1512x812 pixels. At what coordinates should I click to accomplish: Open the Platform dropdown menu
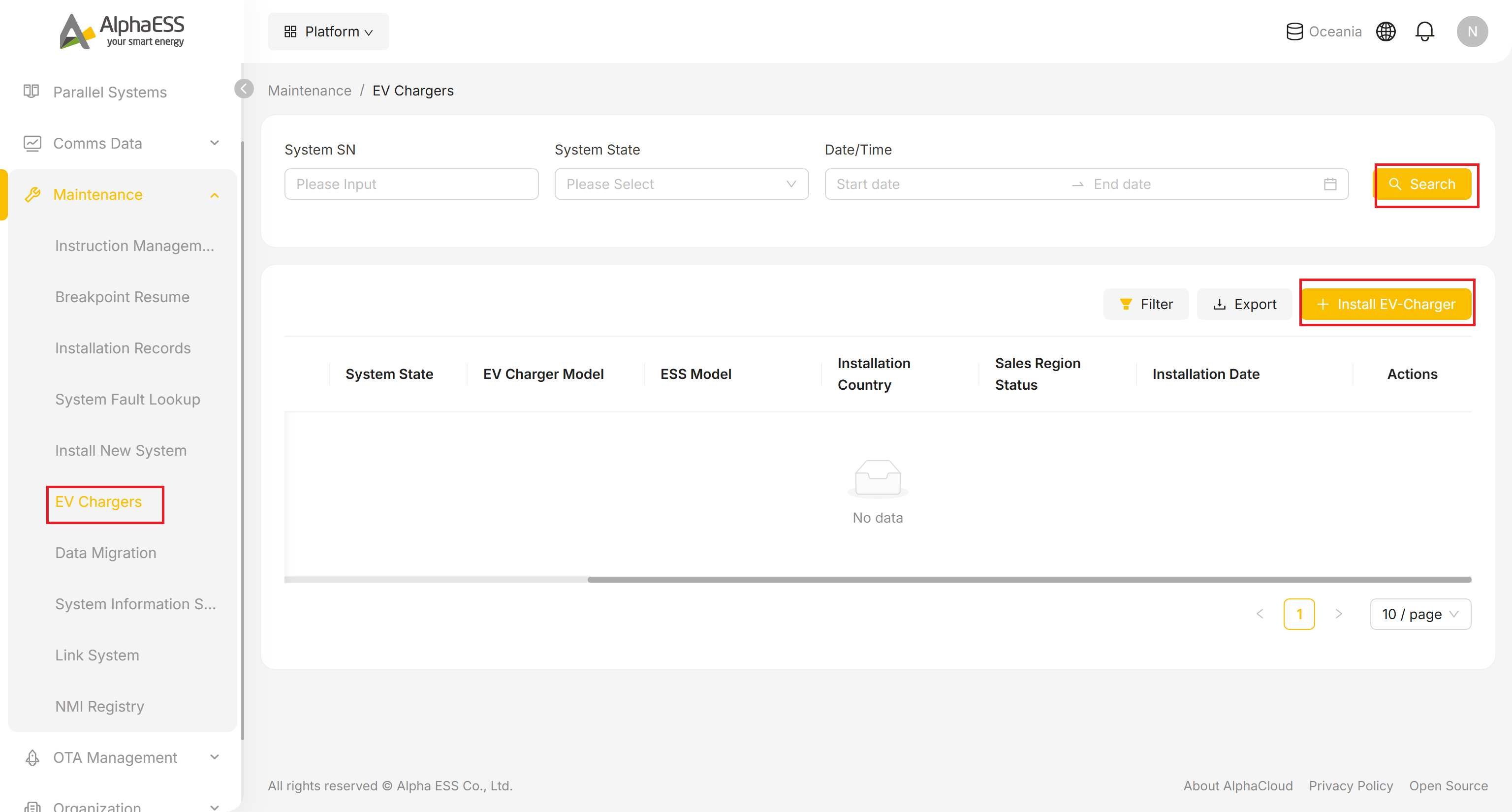[328, 31]
